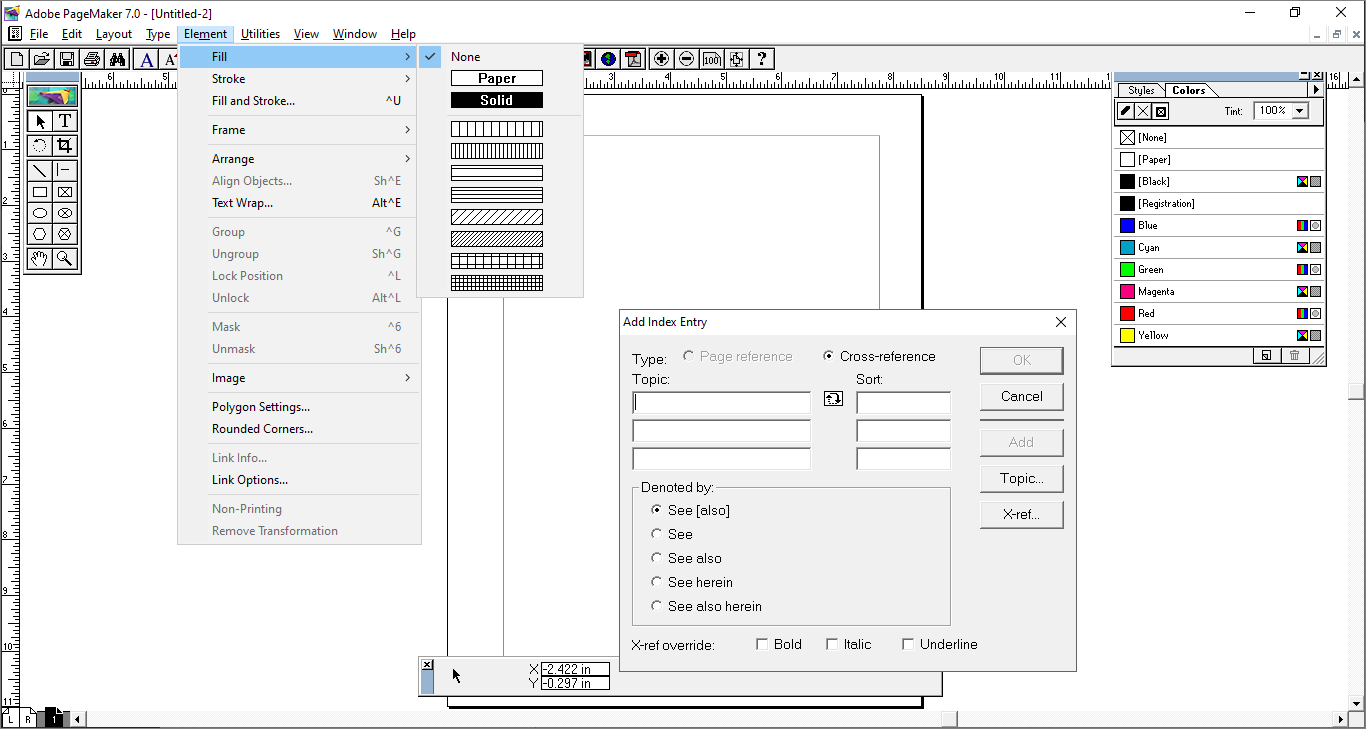Grab the Hand tool
Image resolution: width=1366 pixels, height=729 pixels.
[38, 258]
